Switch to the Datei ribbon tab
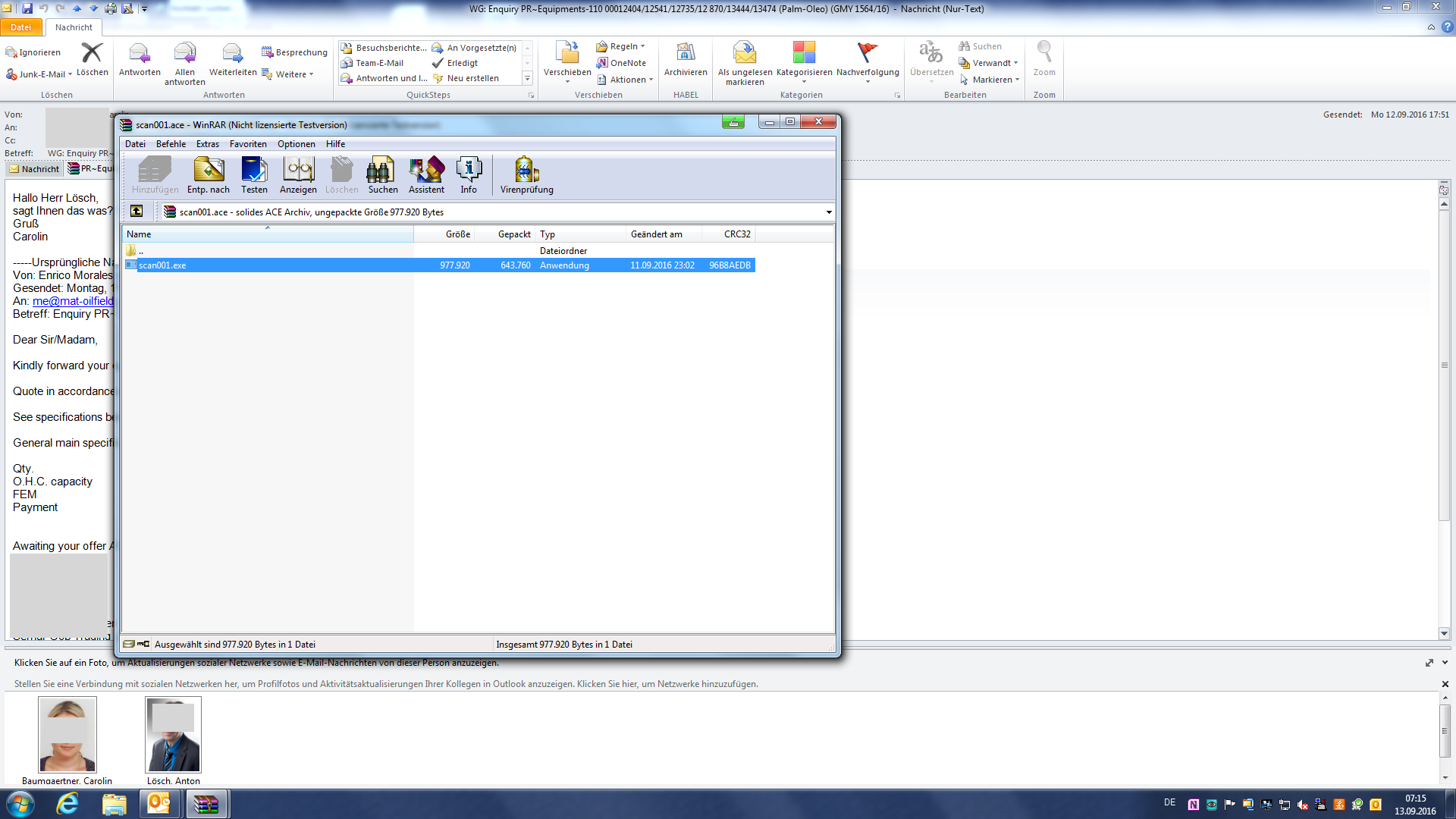 pos(20,27)
